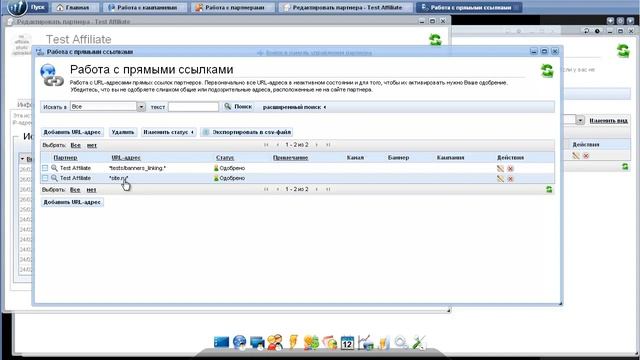Image resolution: width=640 pixels, height=360 pixels.
Task: Click small green refresh icon in background table
Action: point(625,167)
